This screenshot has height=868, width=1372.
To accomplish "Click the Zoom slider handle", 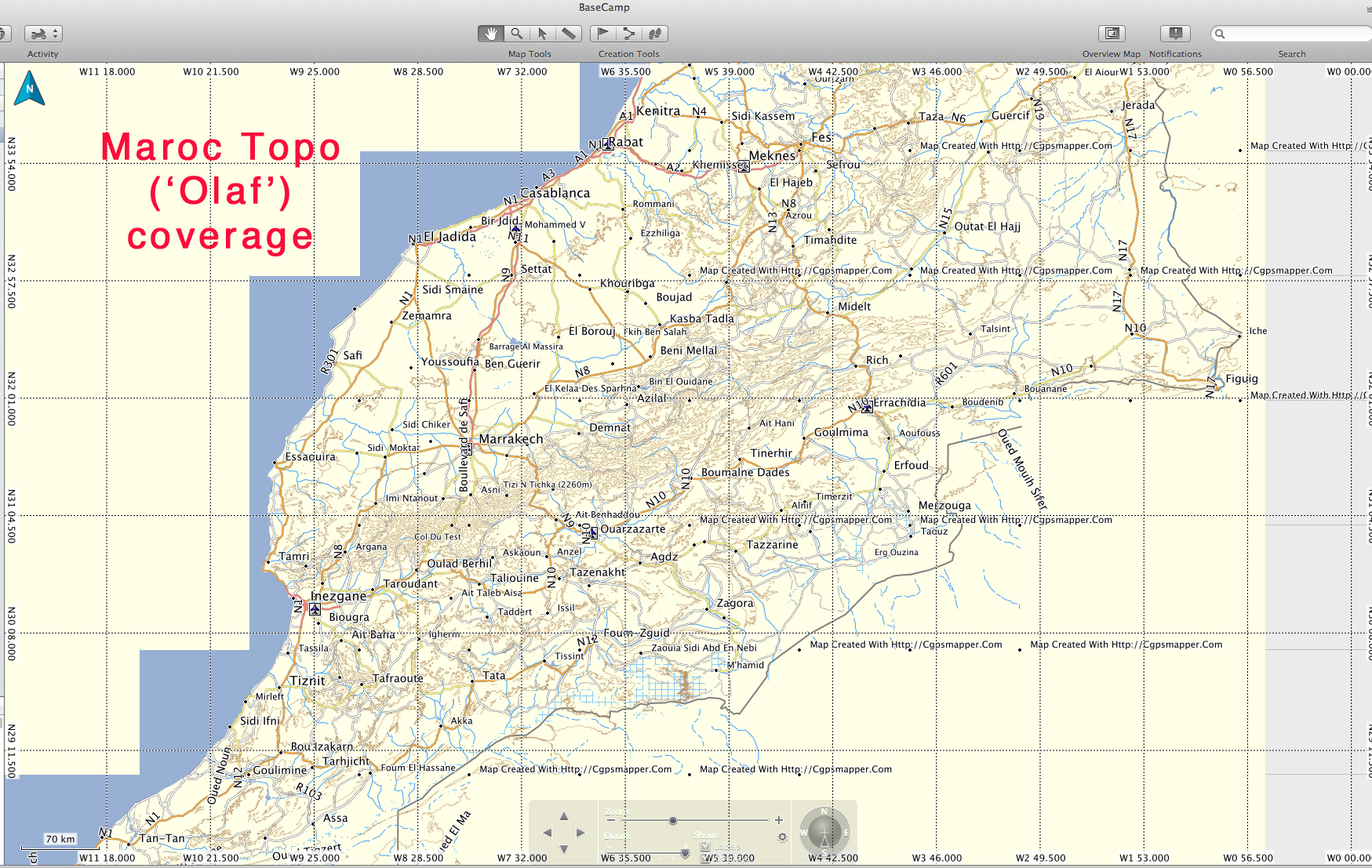I will click(673, 820).
